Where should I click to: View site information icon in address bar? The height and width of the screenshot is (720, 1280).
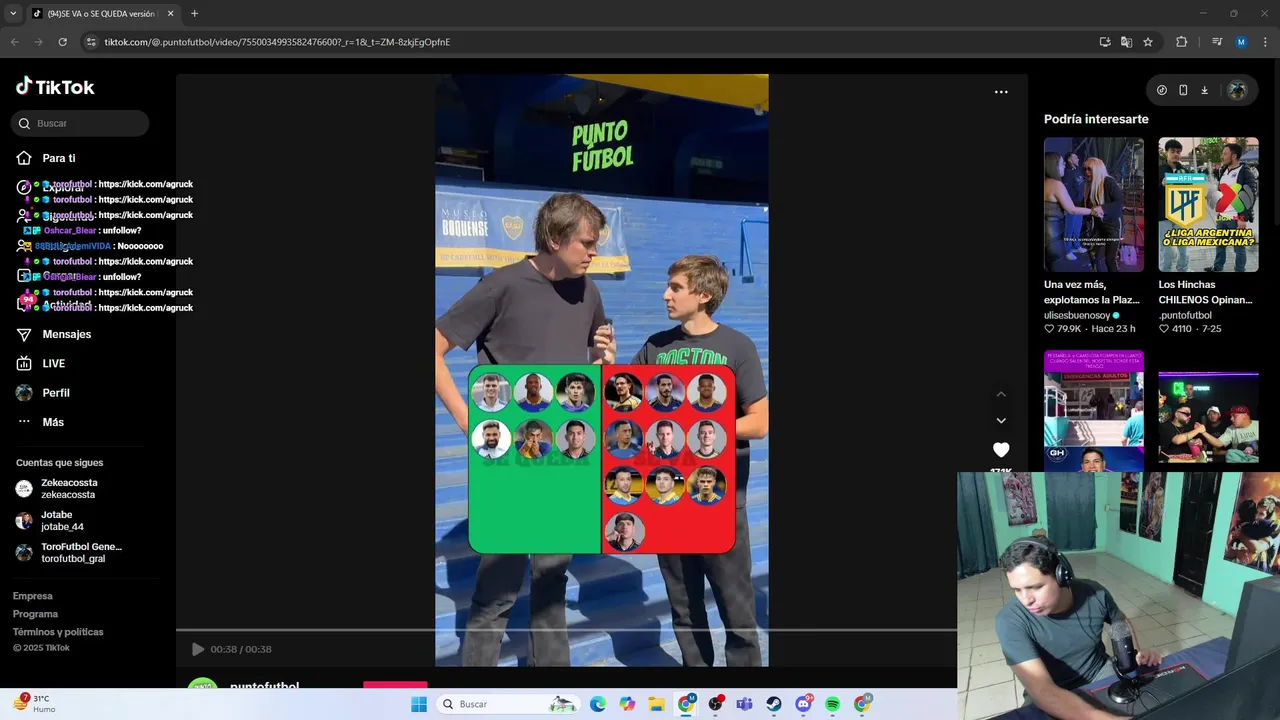tap(91, 42)
